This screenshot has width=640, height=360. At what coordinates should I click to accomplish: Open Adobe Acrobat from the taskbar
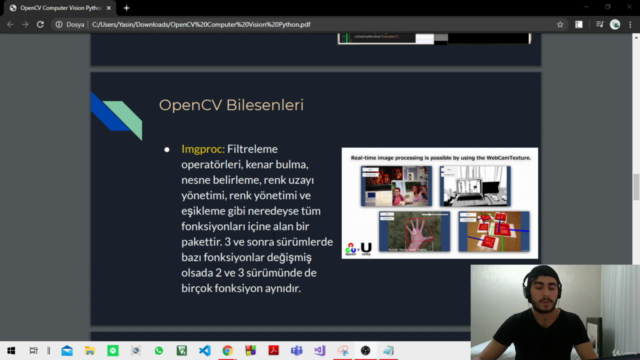(273, 351)
